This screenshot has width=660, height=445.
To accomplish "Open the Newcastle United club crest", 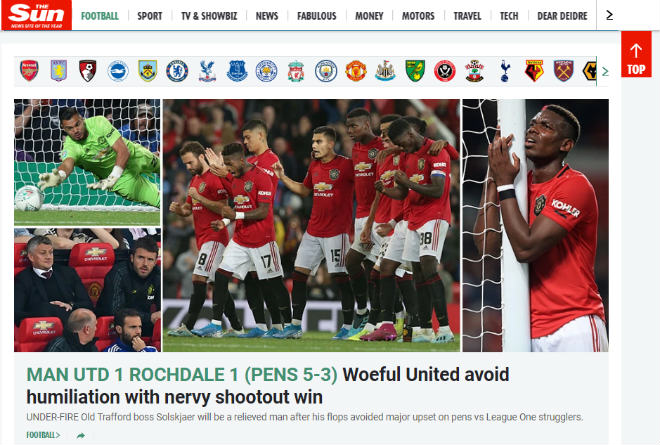I will (385, 71).
